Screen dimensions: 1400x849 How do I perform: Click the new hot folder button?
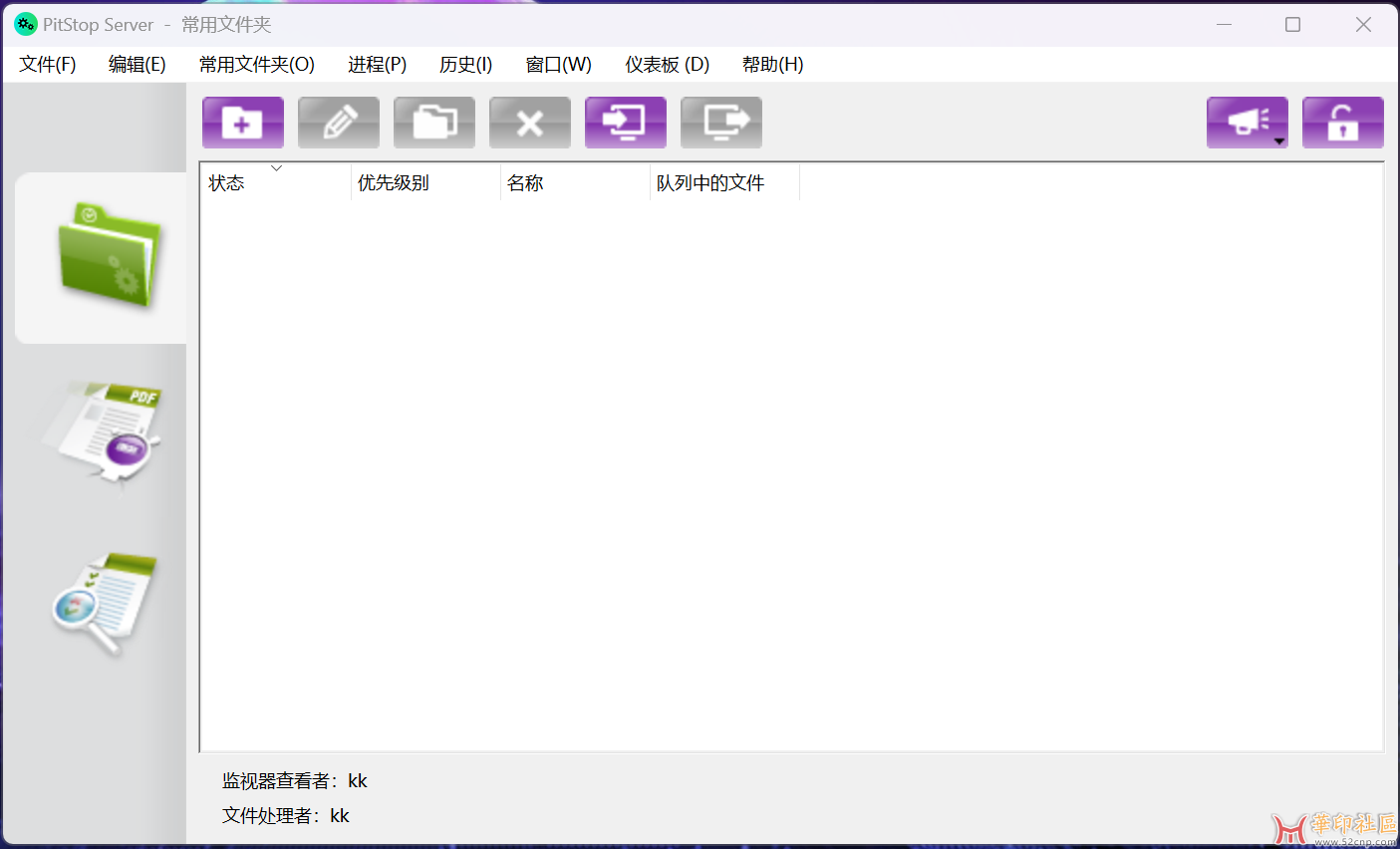pyautogui.click(x=242, y=123)
